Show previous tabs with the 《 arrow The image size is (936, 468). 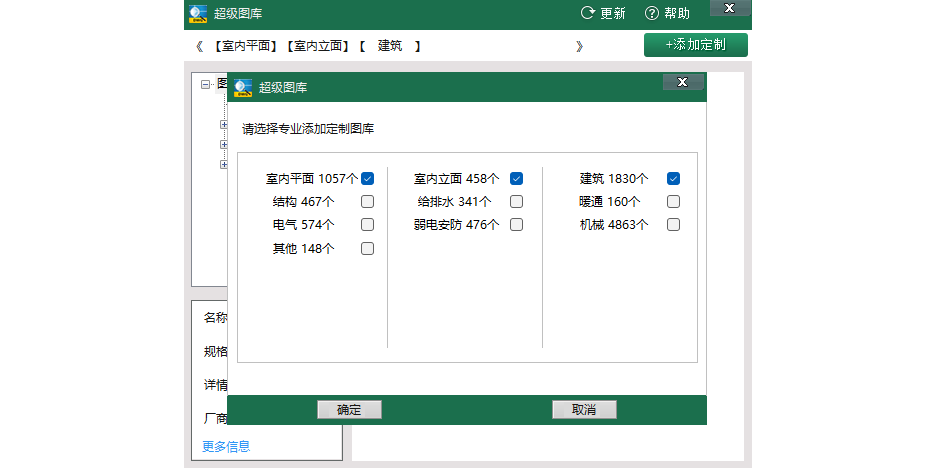[200, 47]
